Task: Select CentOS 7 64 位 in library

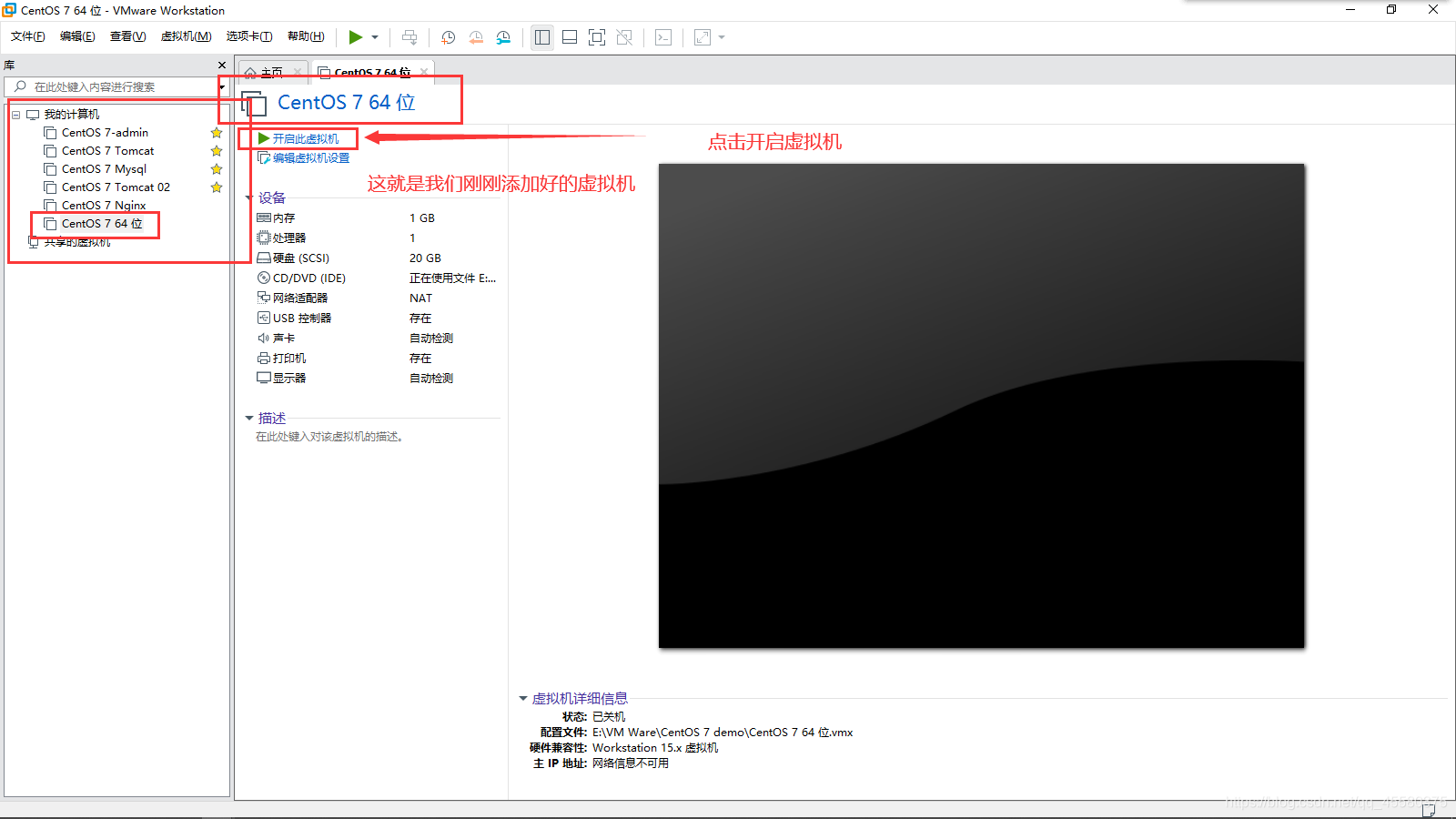Action: [102, 224]
